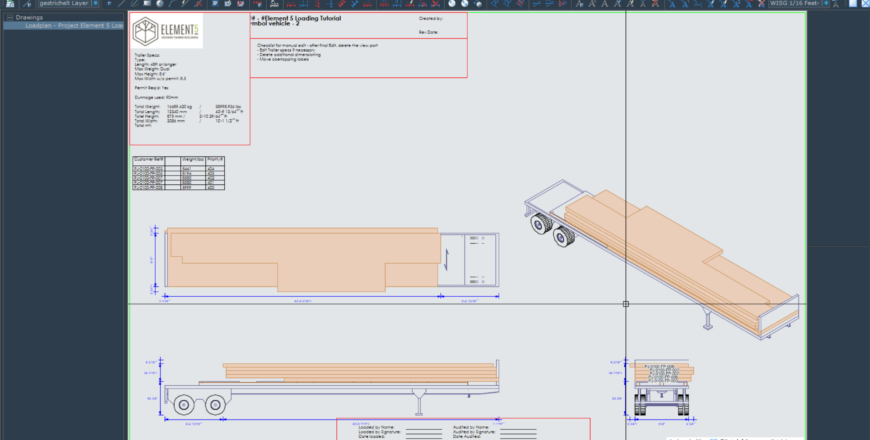Screen dimensions: 870x440
Task: Click the blue arrow beside WISG 1/16 Feet
Action: coord(826,3)
